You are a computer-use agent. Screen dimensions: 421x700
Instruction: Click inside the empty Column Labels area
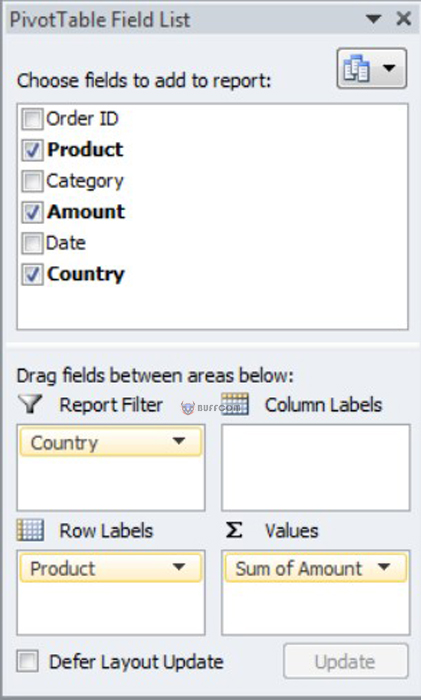click(x=316, y=467)
